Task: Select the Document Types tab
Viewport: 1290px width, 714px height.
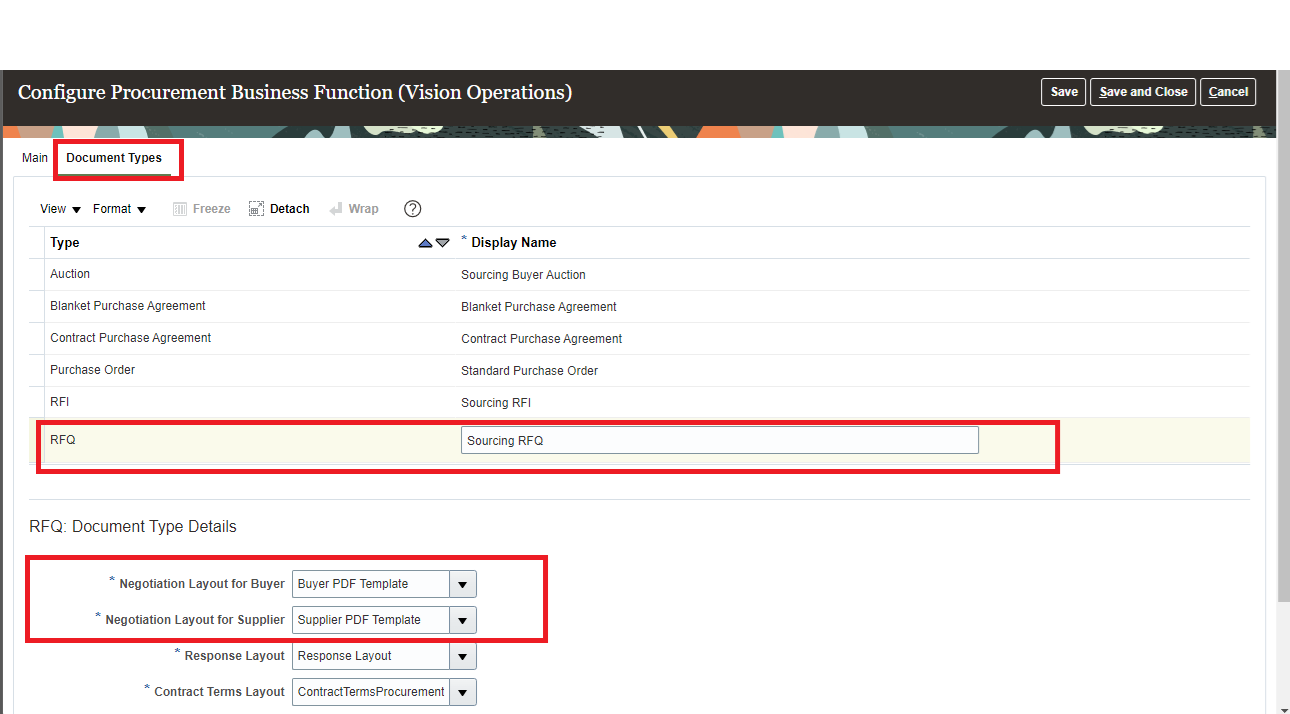Action: (114, 158)
